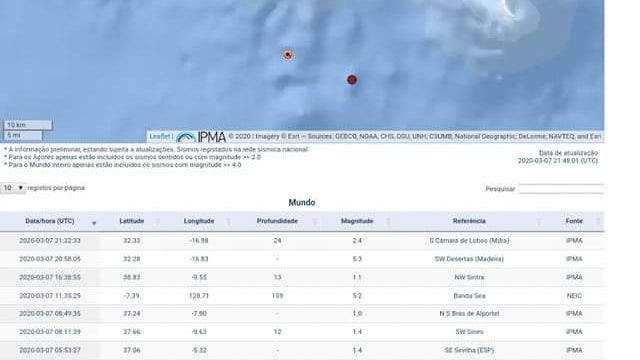Screen dimensions: 640x360
Task: Click the IPMA logo in map attribution
Action: tap(201, 137)
